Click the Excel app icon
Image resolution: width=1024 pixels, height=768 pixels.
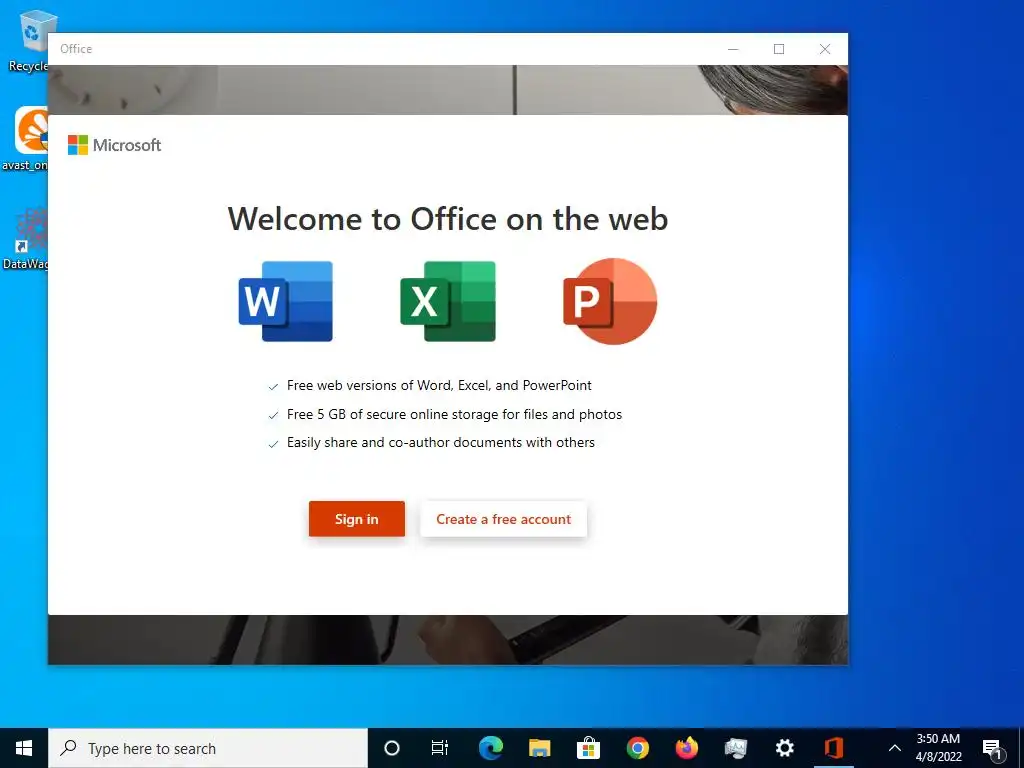[x=448, y=301]
